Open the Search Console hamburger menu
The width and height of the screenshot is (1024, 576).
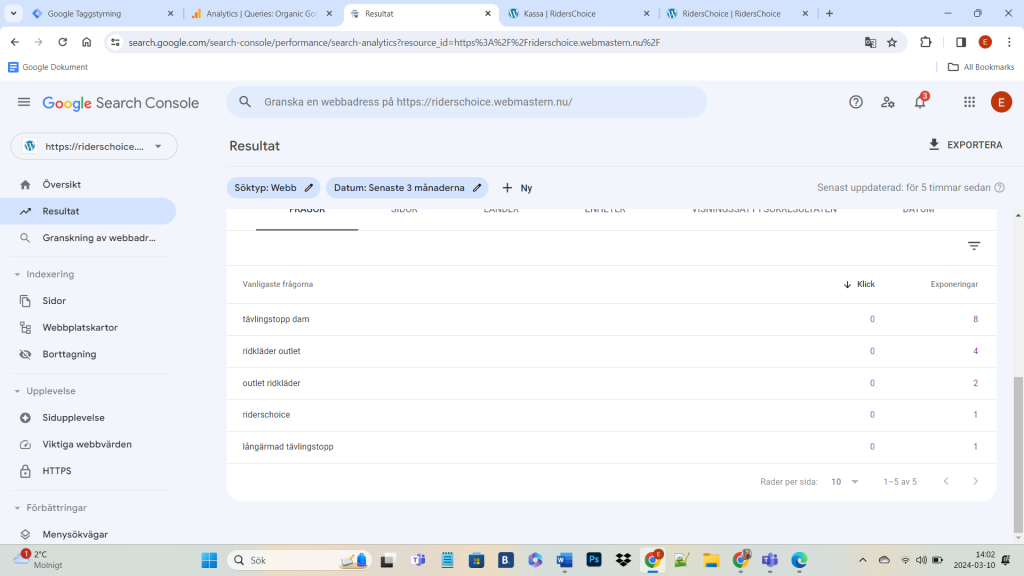24,102
